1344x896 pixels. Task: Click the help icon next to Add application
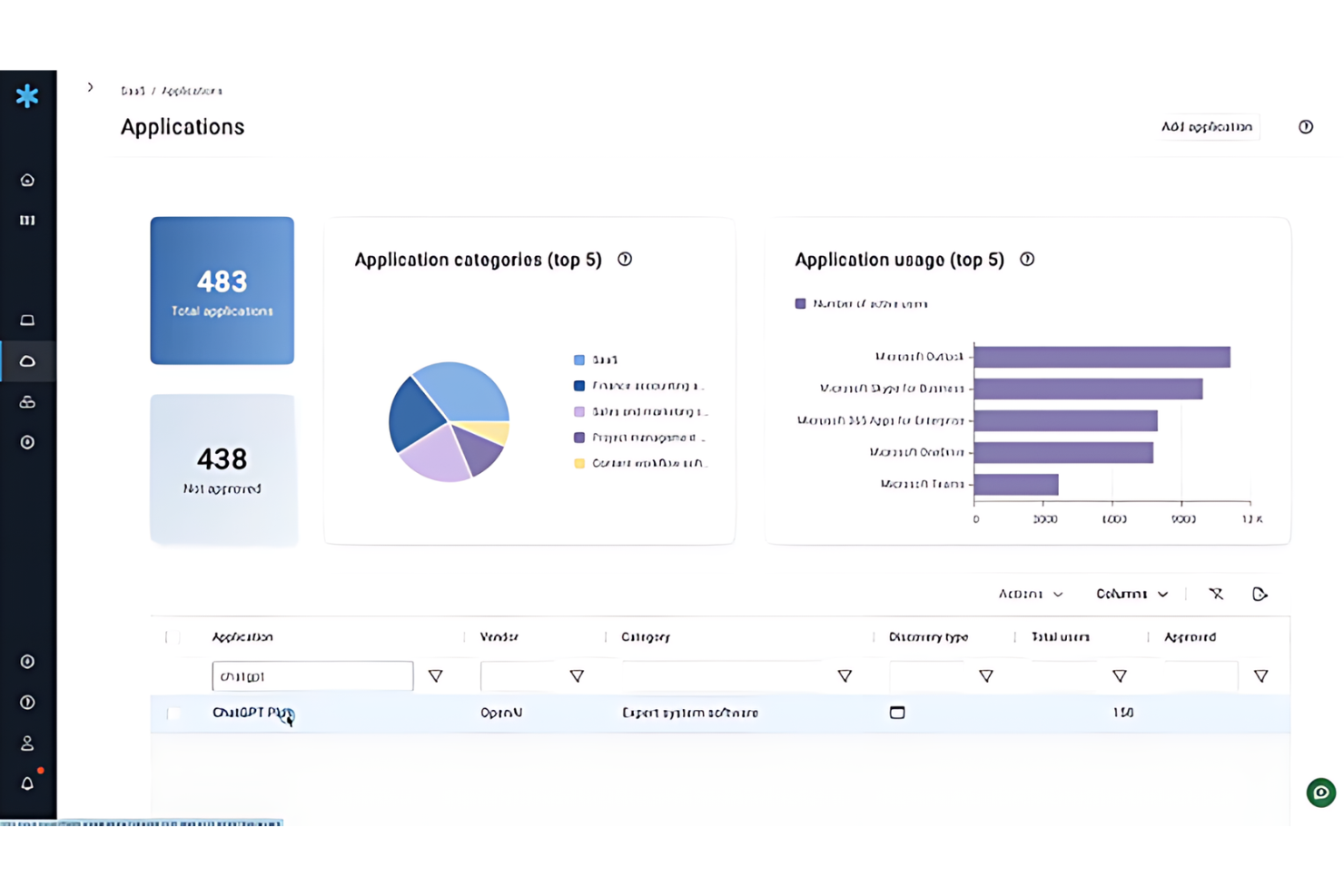point(1305,127)
